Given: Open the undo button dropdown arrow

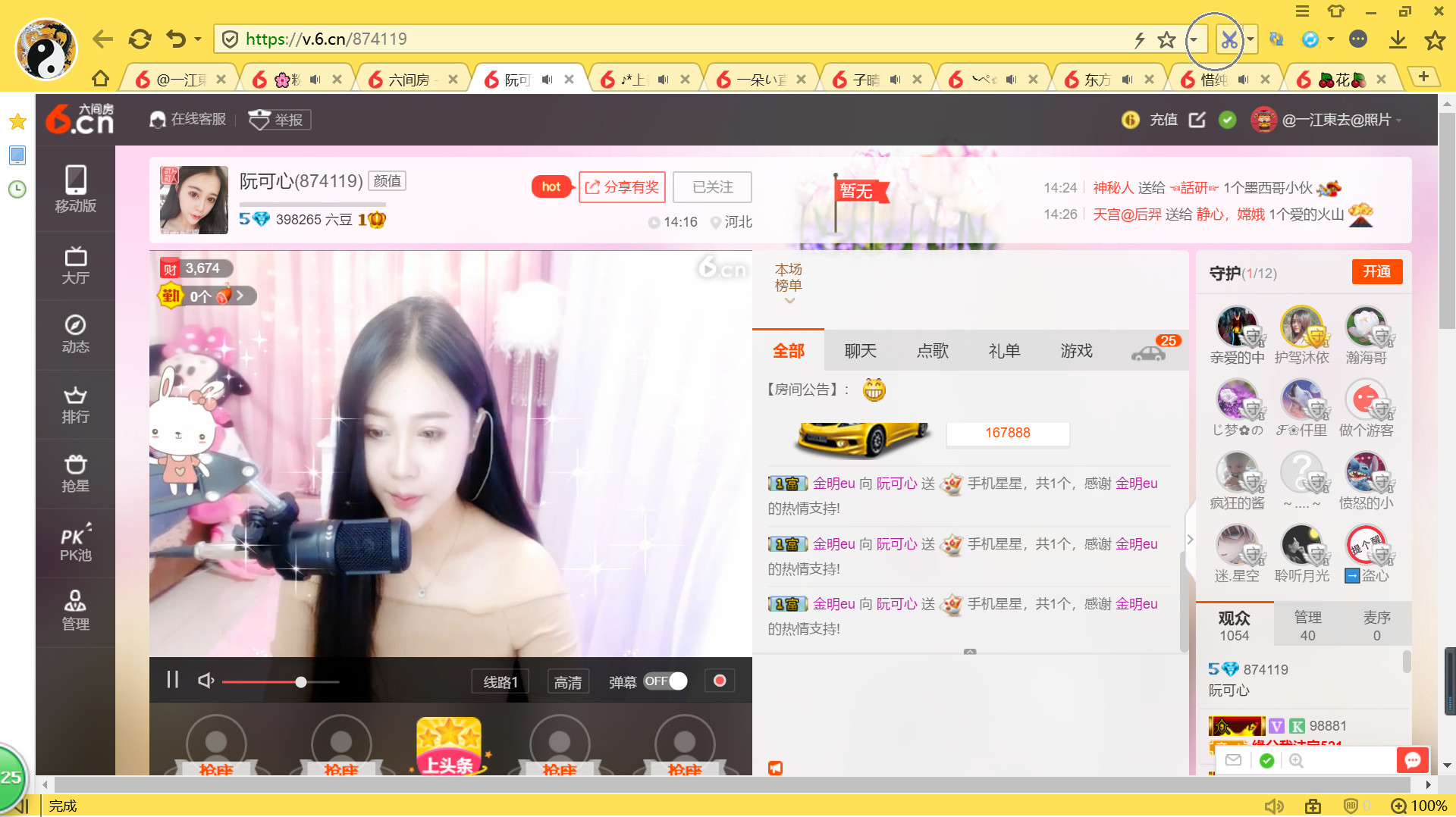Looking at the screenshot, I should [x=198, y=39].
